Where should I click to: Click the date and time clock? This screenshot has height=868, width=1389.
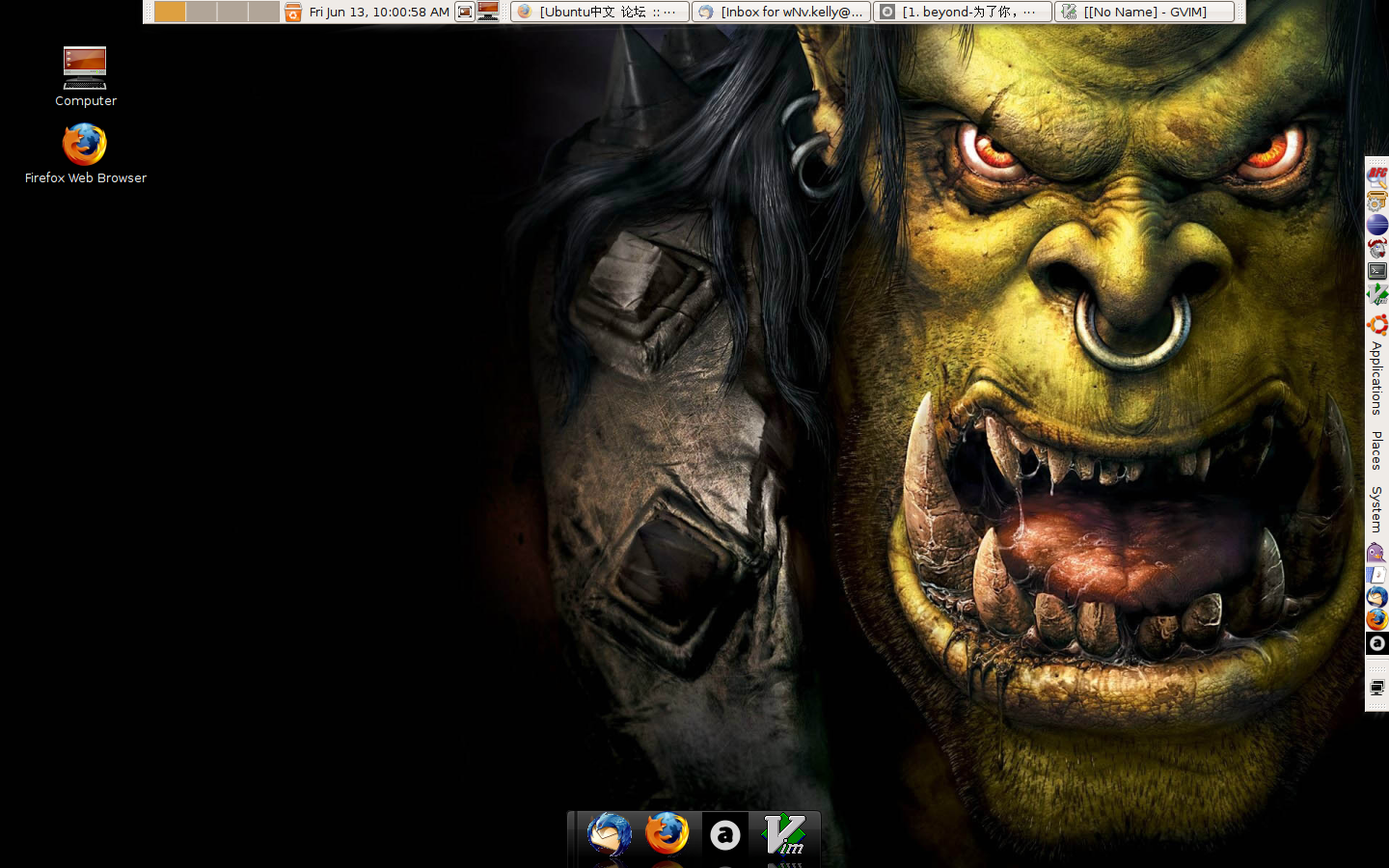(379, 12)
